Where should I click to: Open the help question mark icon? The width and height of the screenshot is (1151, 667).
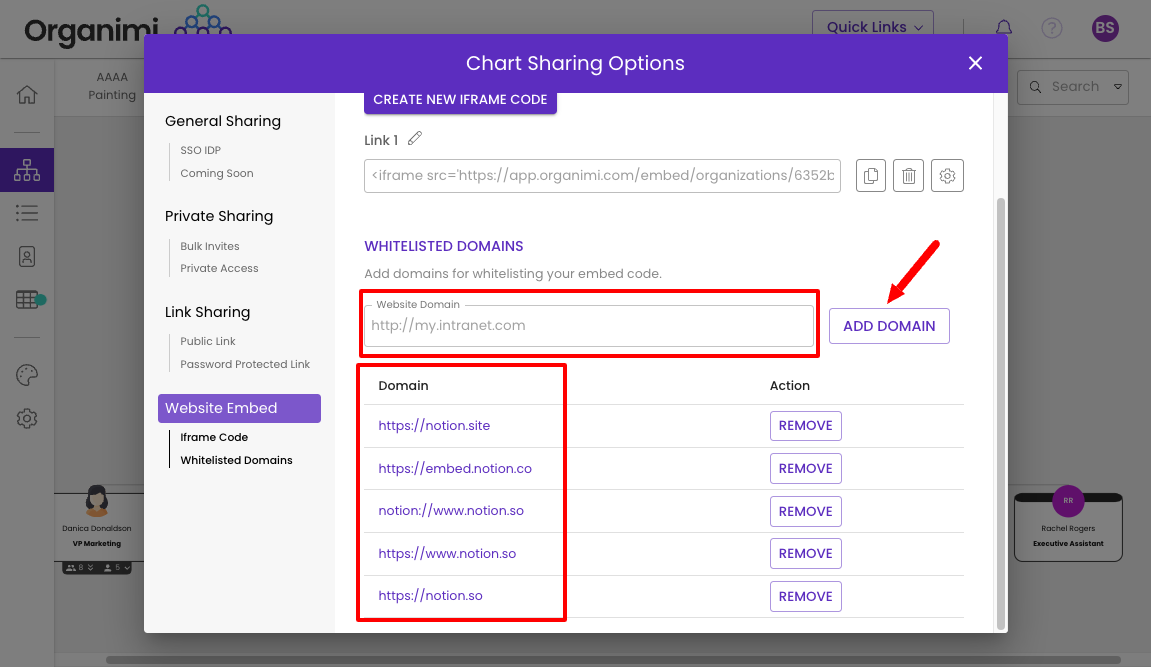click(1052, 28)
